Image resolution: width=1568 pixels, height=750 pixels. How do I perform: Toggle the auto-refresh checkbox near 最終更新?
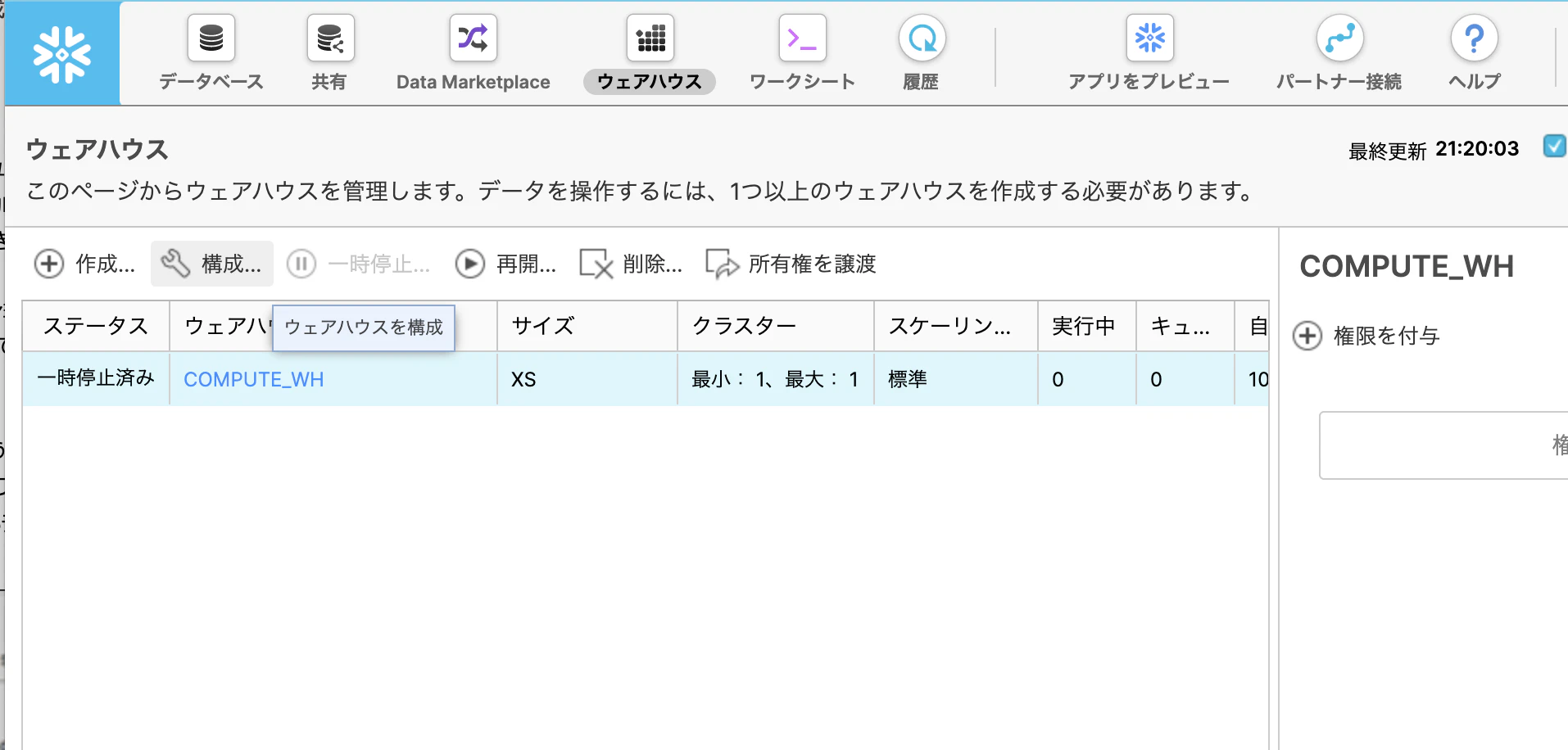(1554, 147)
